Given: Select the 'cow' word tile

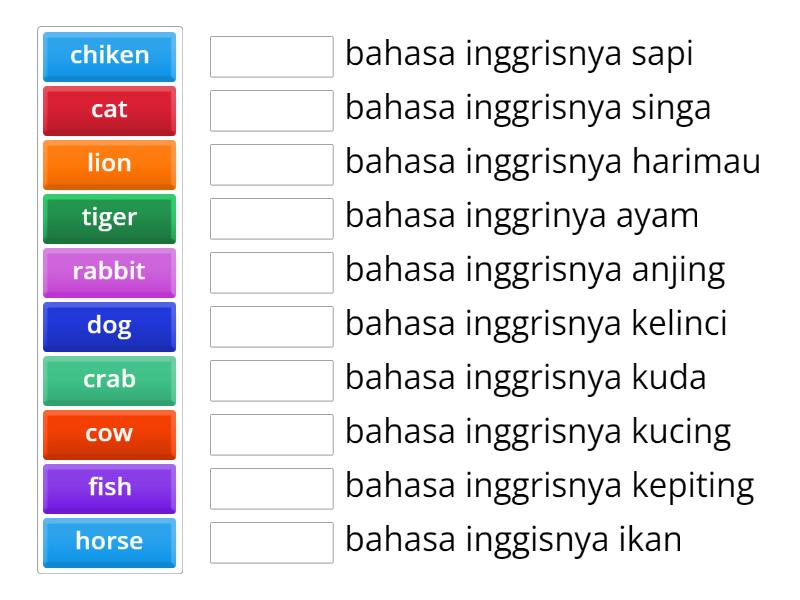Looking at the screenshot, I should point(108,434).
